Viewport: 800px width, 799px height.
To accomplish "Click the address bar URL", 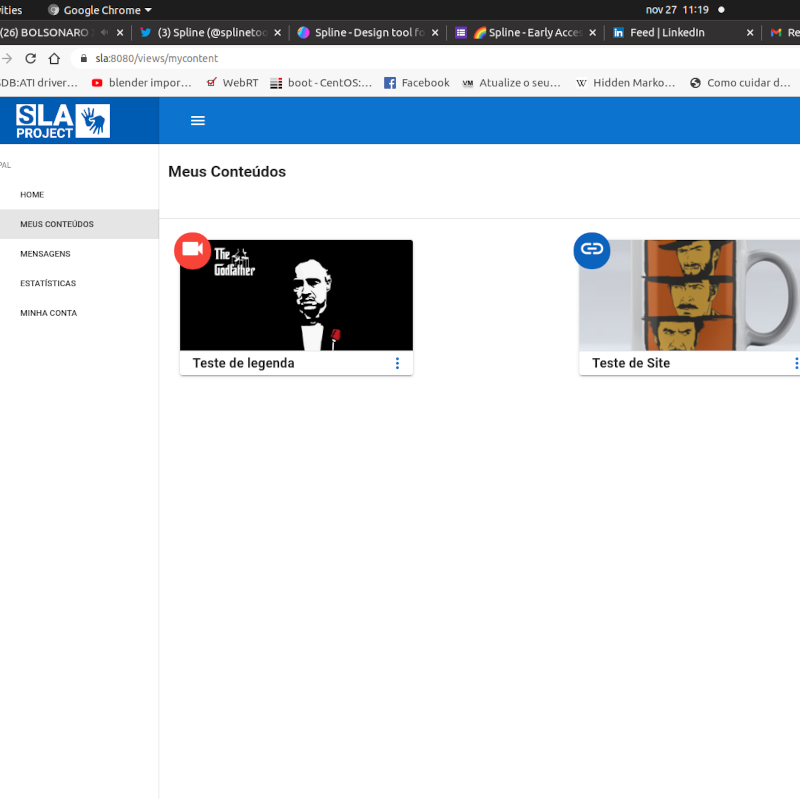I will 160,59.
